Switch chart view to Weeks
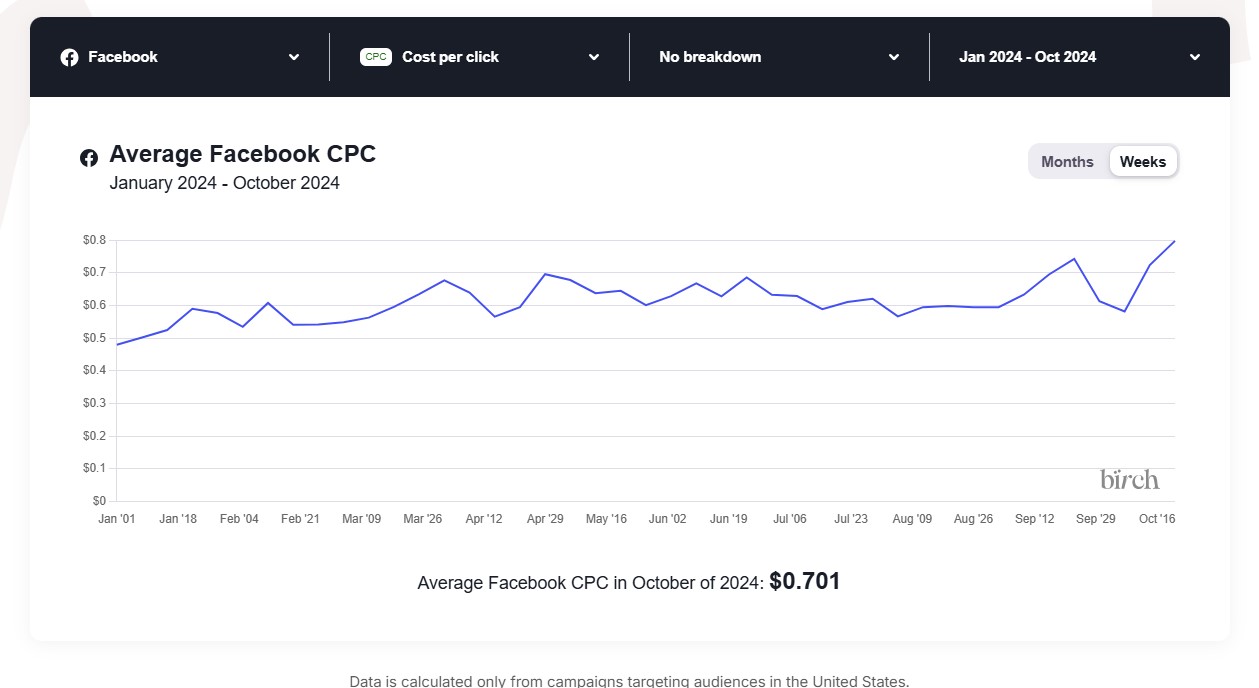 [1143, 161]
